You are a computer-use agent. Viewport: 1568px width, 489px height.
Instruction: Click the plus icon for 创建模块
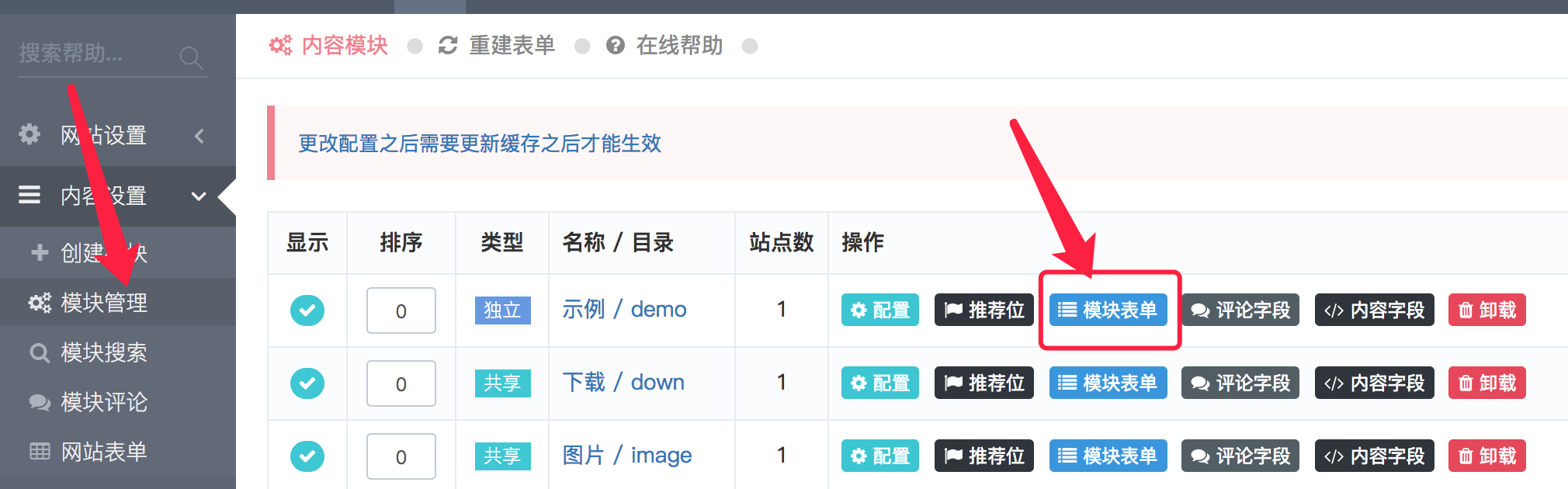click(40, 252)
